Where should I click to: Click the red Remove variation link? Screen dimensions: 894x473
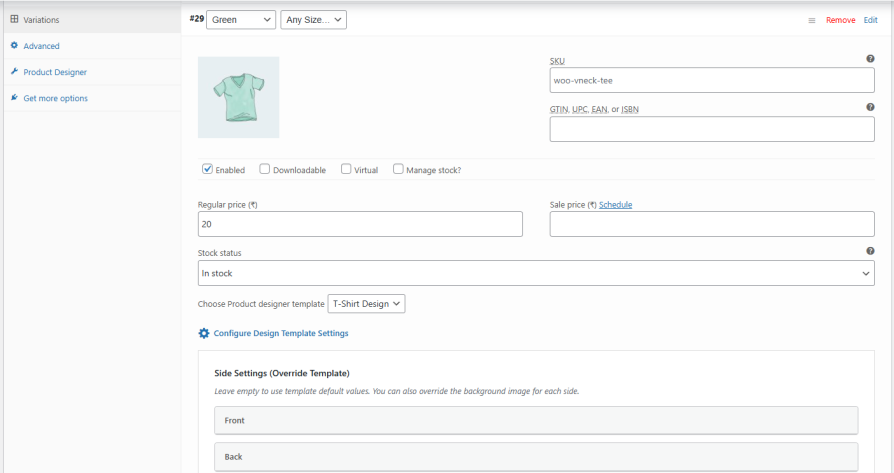pos(840,20)
